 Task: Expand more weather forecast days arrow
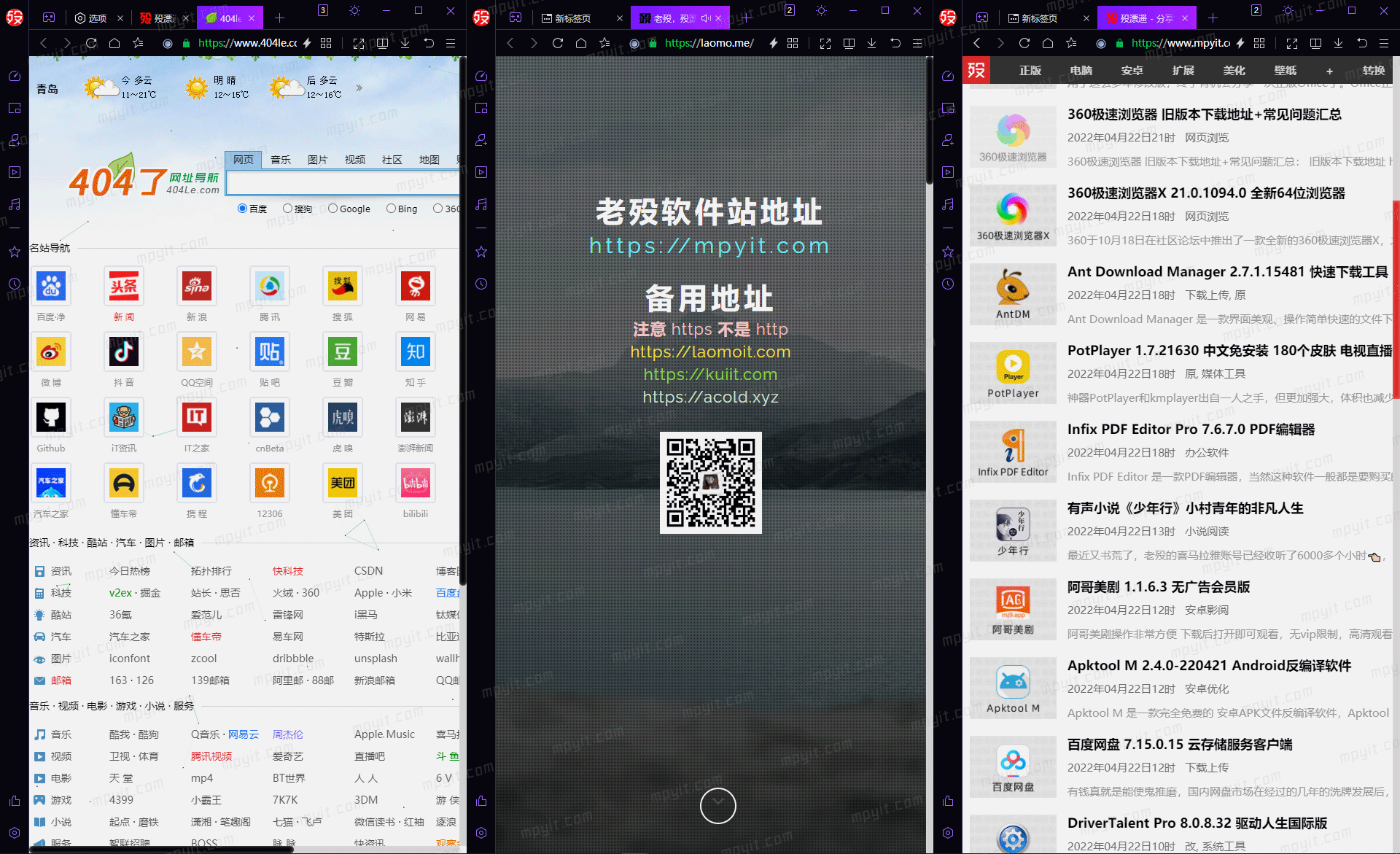[359, 88]
